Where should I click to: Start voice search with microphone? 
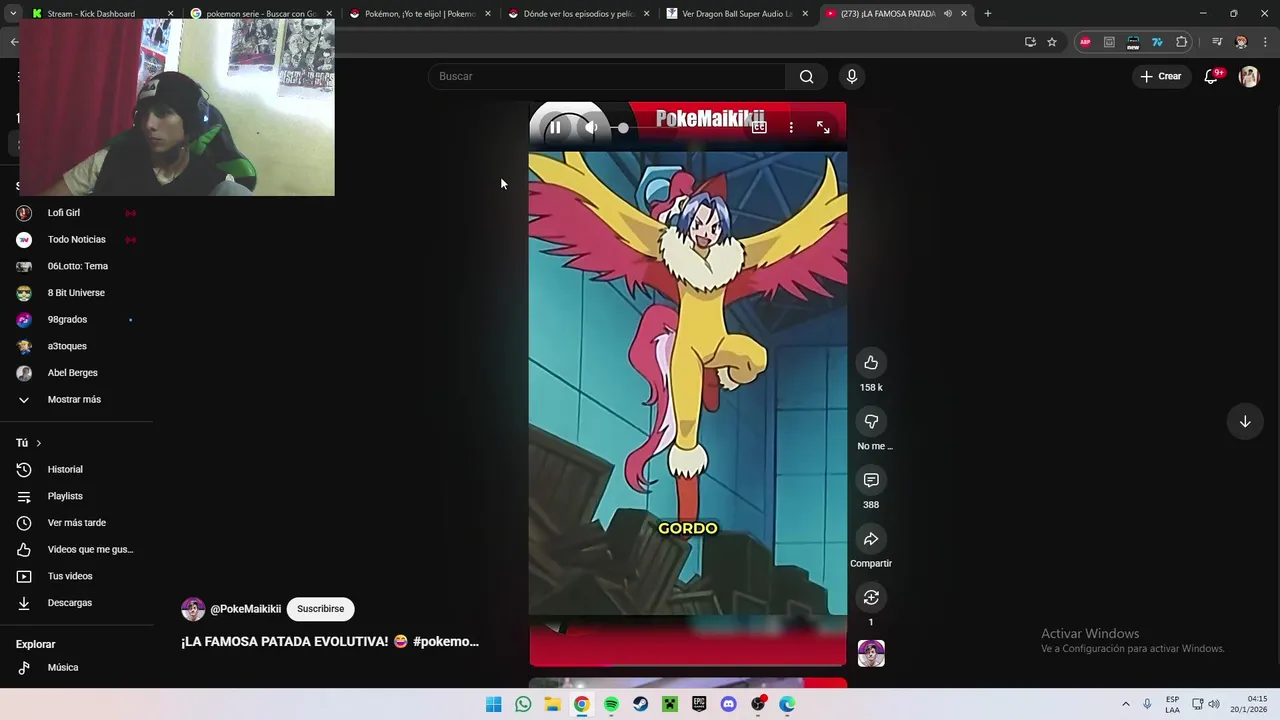[x=852, y=76]
